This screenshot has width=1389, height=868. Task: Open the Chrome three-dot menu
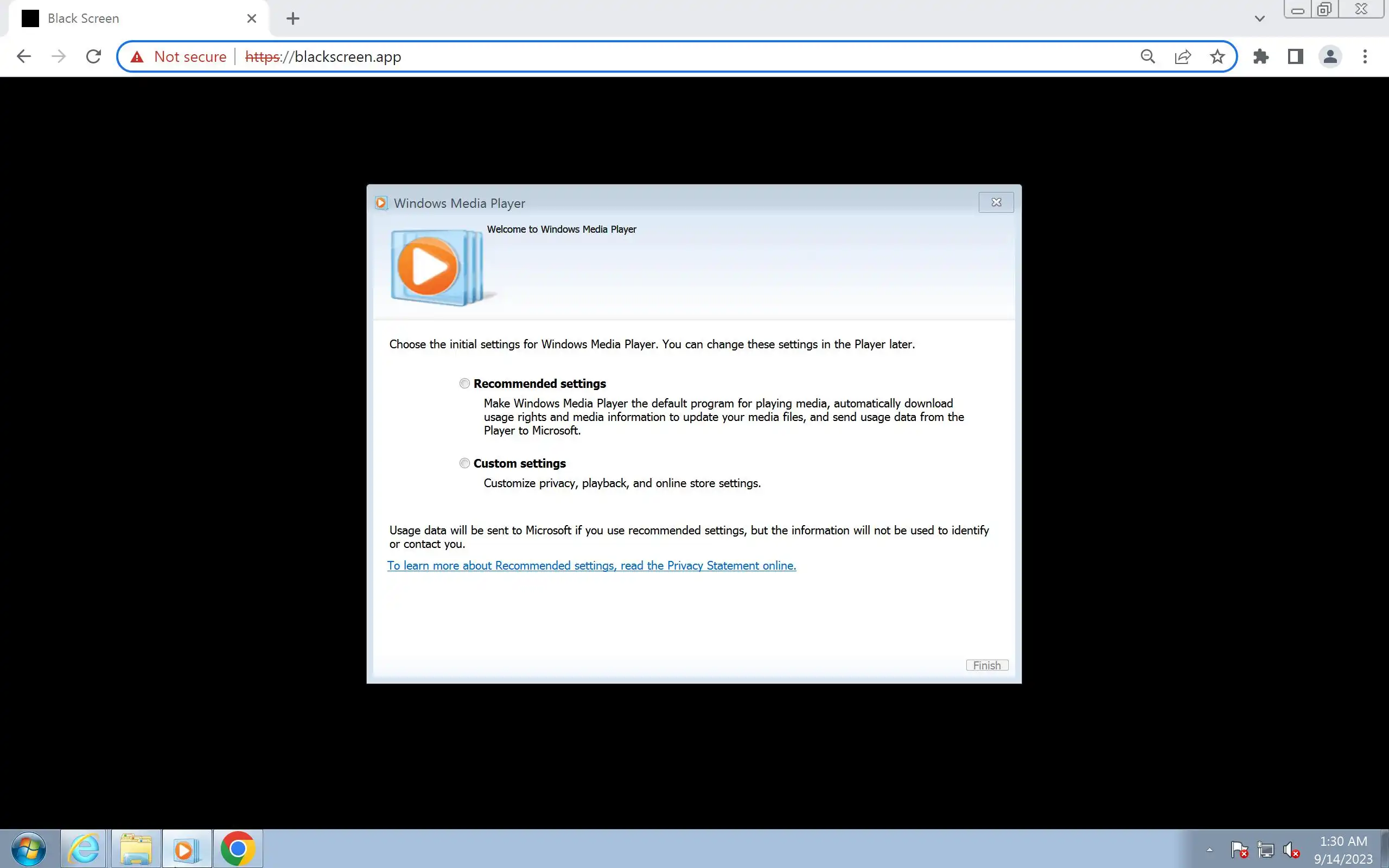pos(1365,56)
